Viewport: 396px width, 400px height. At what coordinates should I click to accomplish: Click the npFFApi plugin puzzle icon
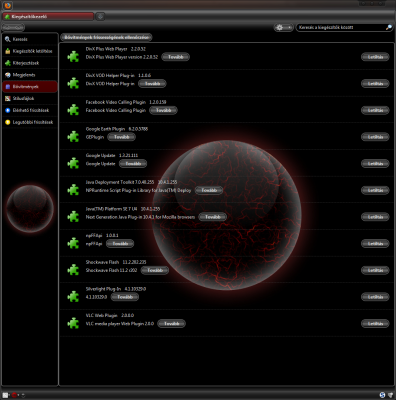click(73, 243)
